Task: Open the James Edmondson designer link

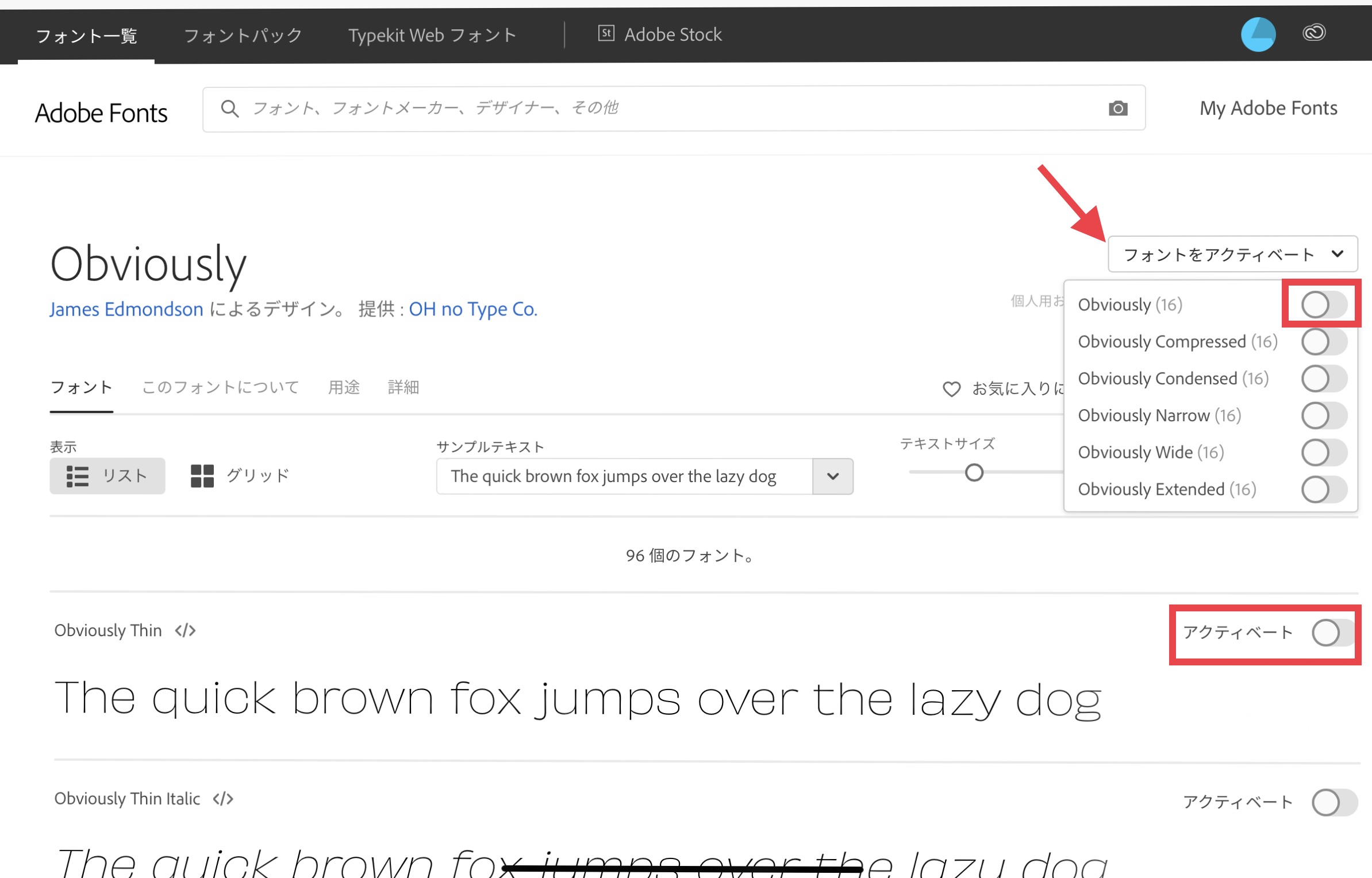Action: pyautogui.click(x=126, y=309)
